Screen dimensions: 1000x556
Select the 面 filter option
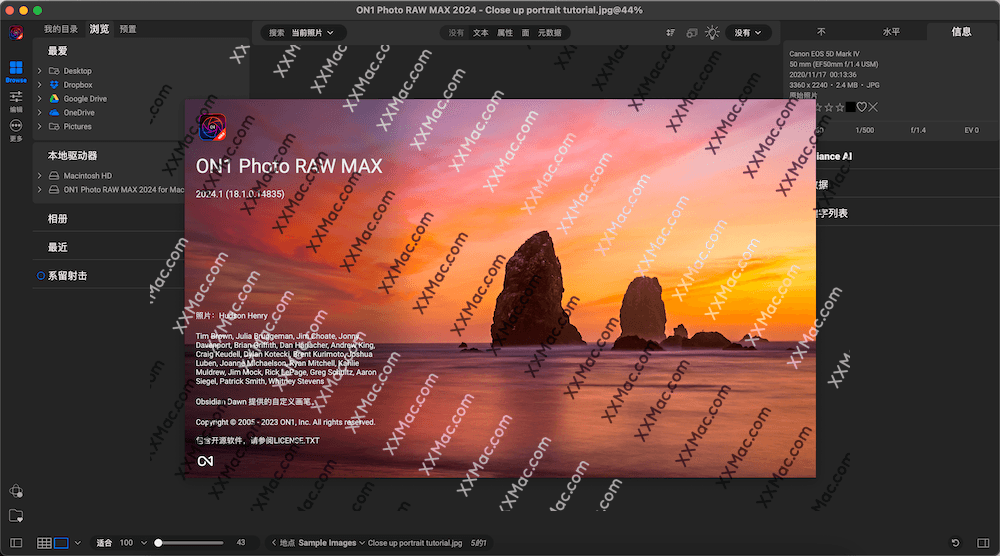(x=526, y=33)
